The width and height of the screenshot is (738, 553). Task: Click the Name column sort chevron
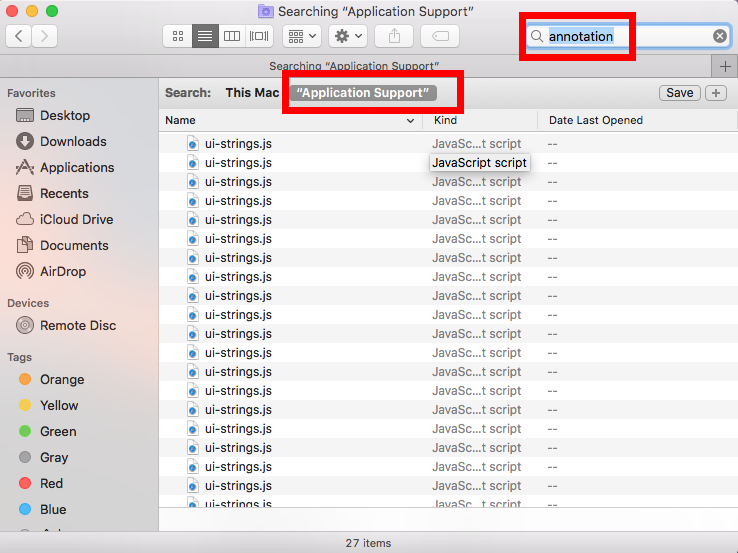point(411,121)
